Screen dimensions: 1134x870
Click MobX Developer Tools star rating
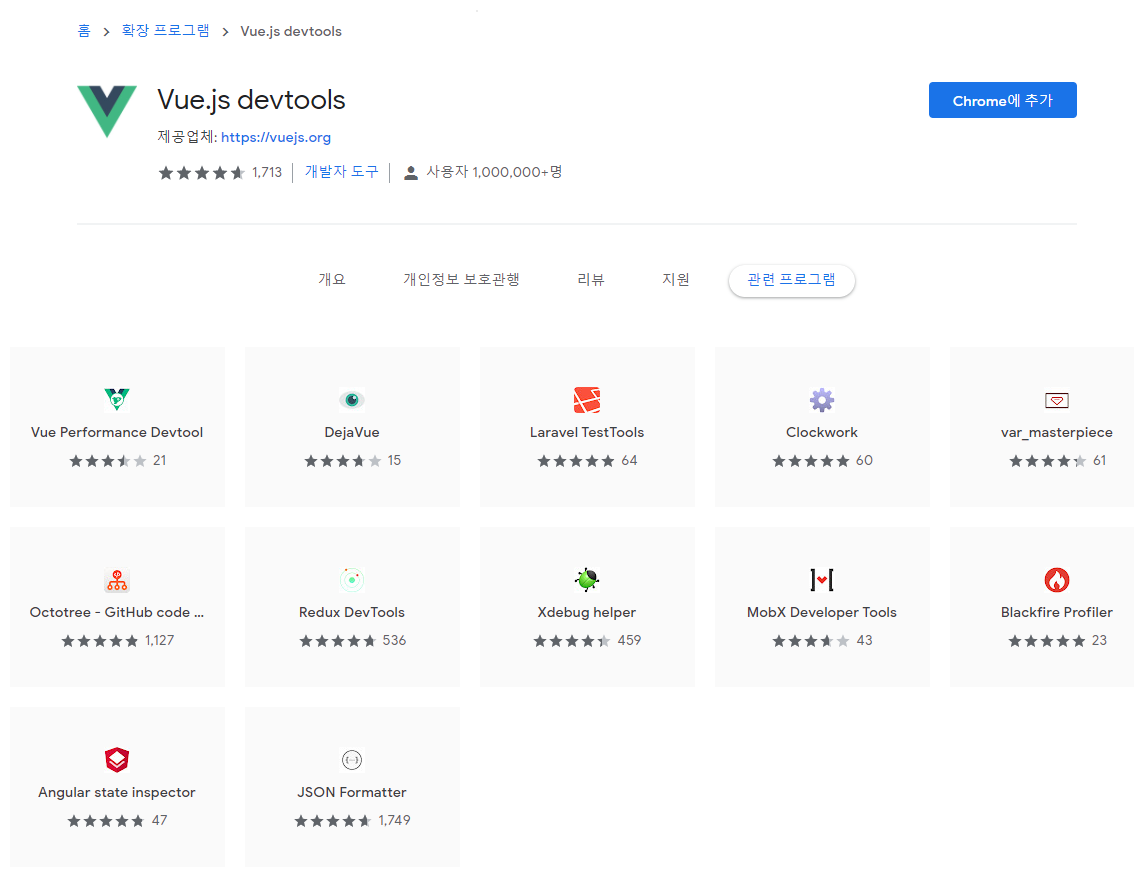(x=811, y=641)
